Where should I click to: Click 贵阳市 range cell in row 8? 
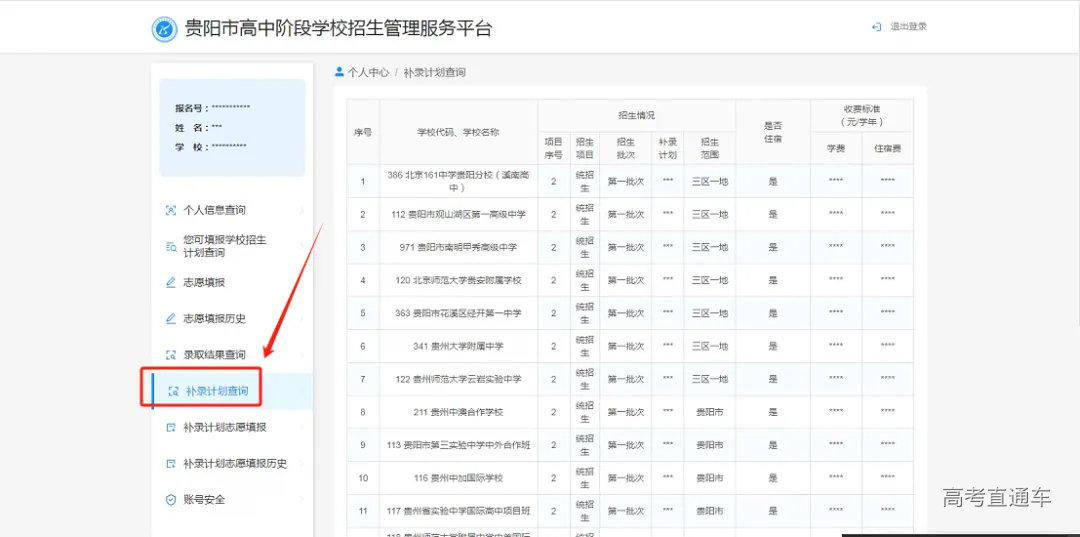click(709, 412)
